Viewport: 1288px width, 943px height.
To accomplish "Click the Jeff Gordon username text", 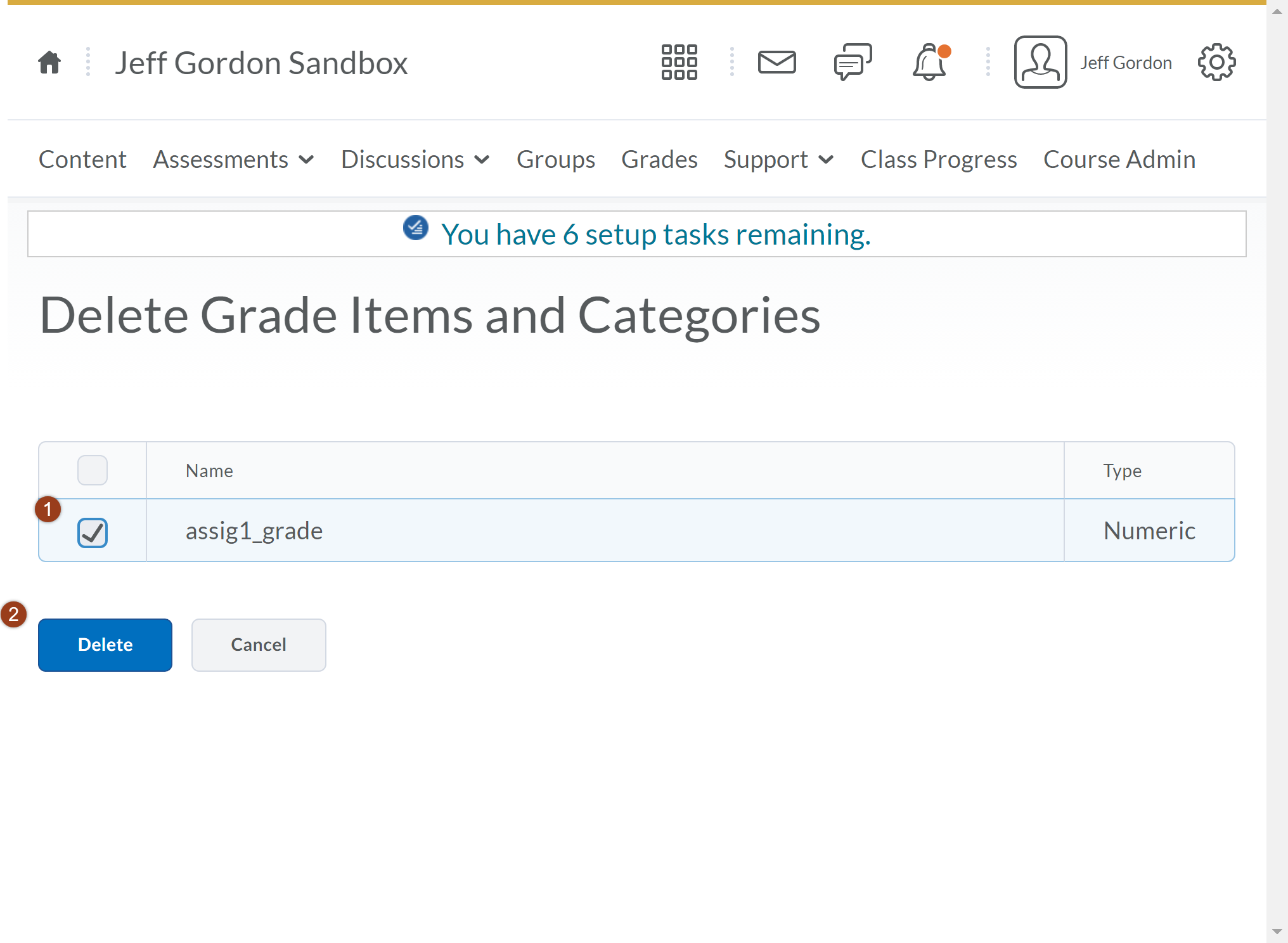I will click(1126, 63).
